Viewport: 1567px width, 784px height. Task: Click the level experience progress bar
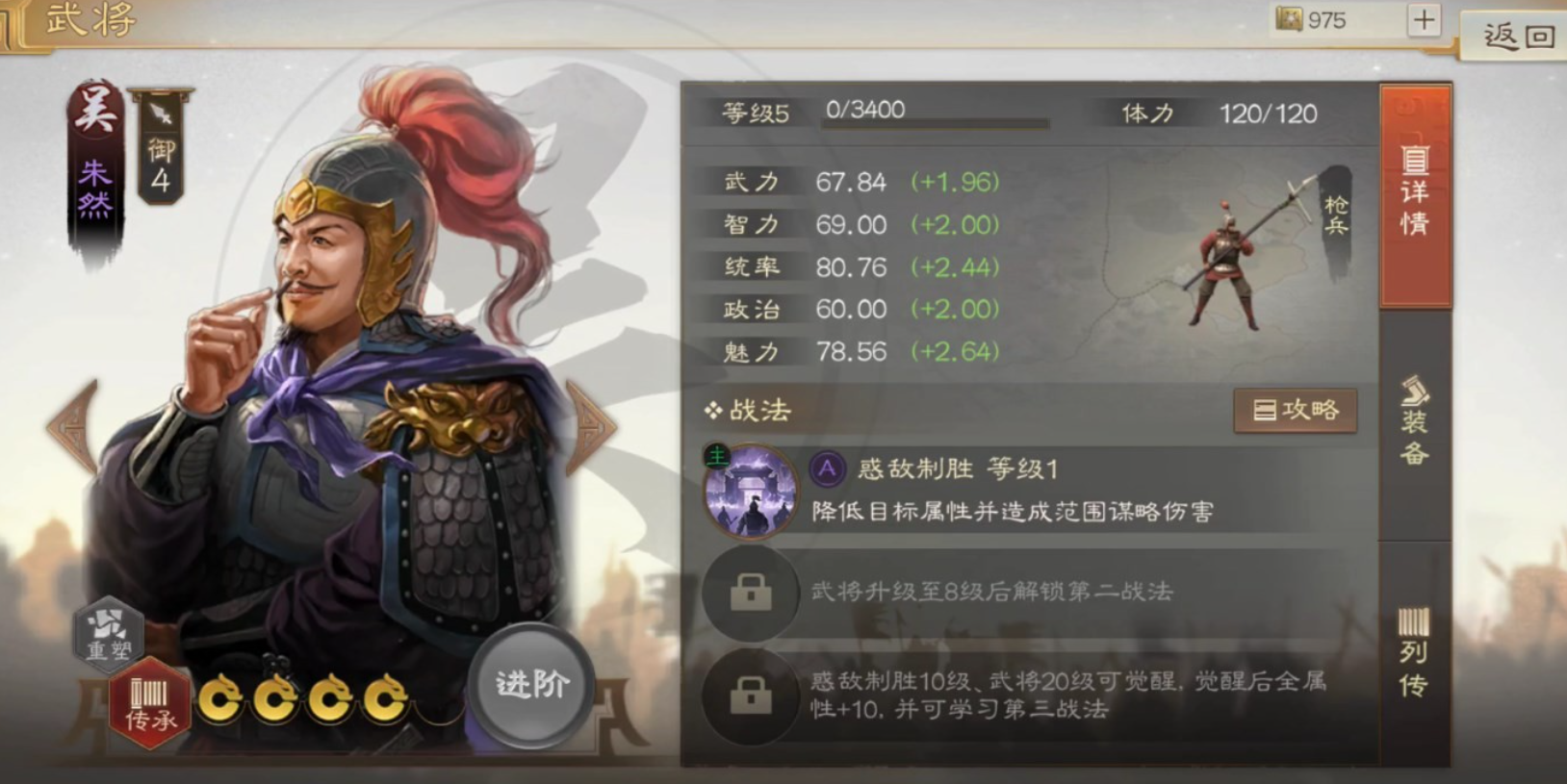pos(936,123)
